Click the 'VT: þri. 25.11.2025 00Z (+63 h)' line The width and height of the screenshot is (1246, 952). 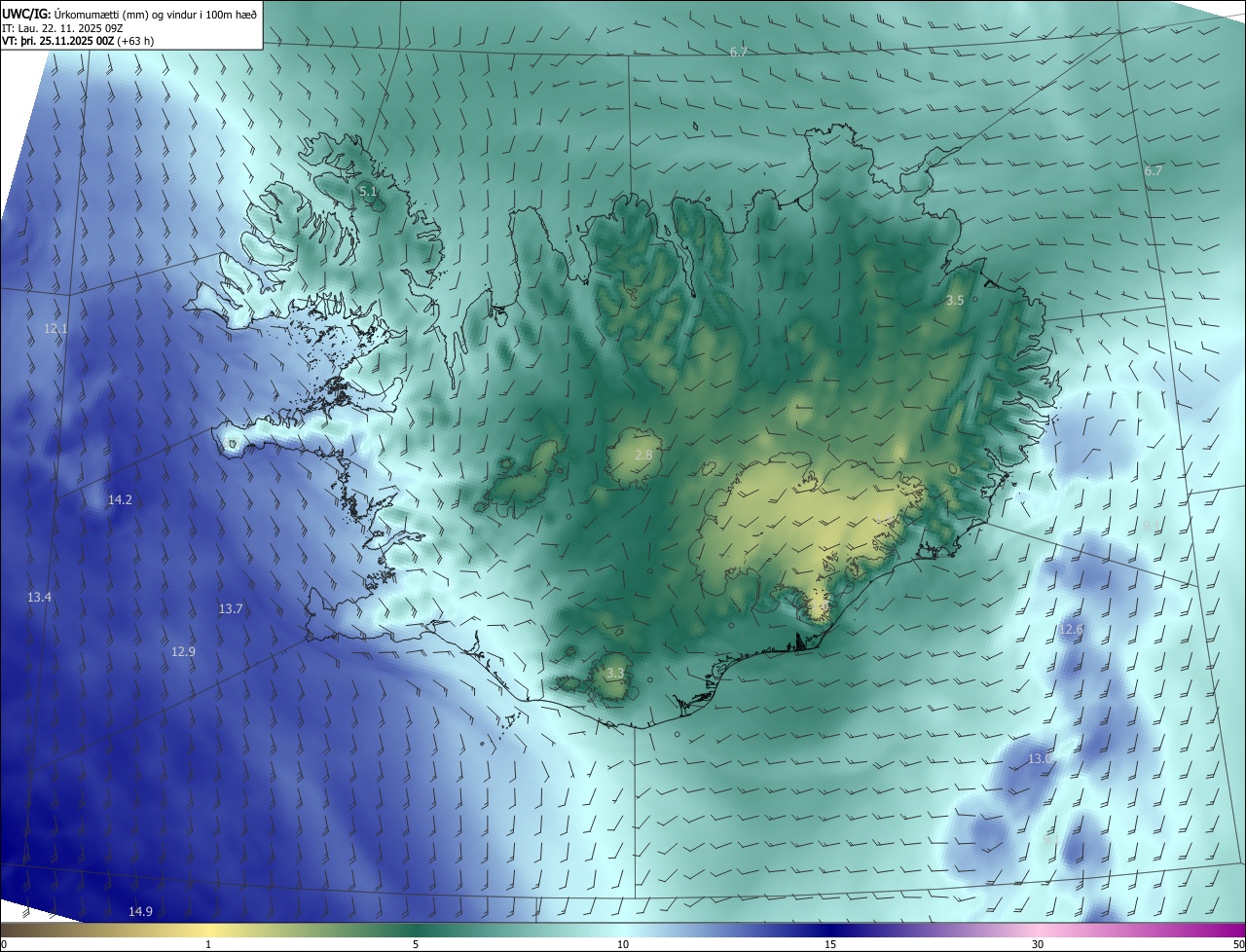point(78,41)
